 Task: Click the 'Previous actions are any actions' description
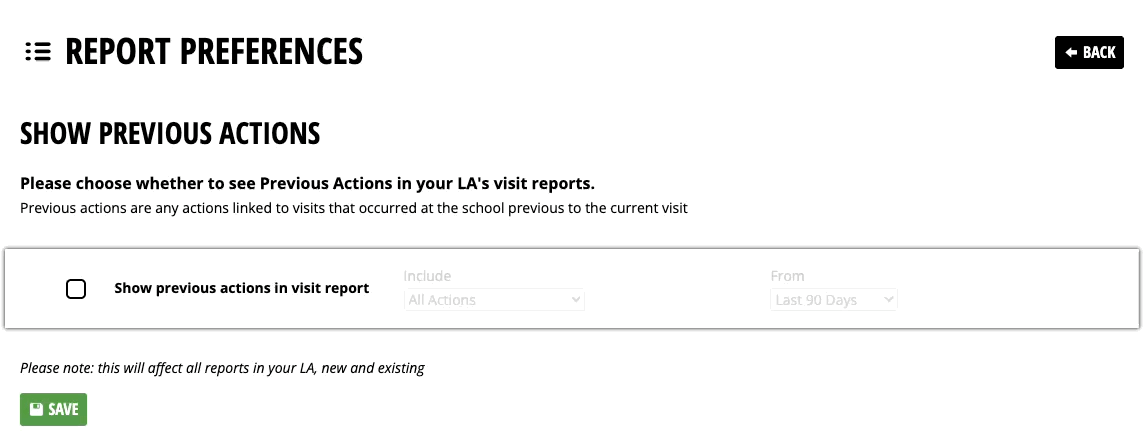354,208
